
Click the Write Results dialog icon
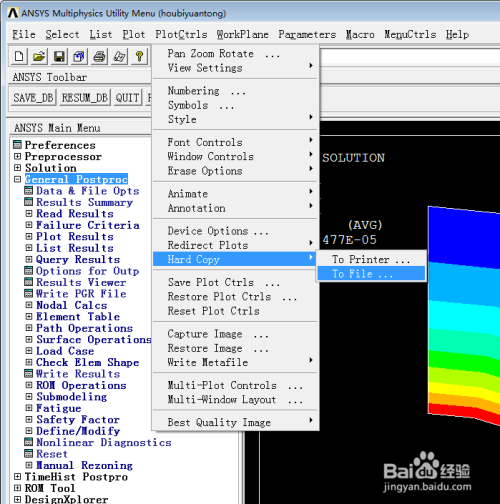pyautogui.click(x=29, y=374)
